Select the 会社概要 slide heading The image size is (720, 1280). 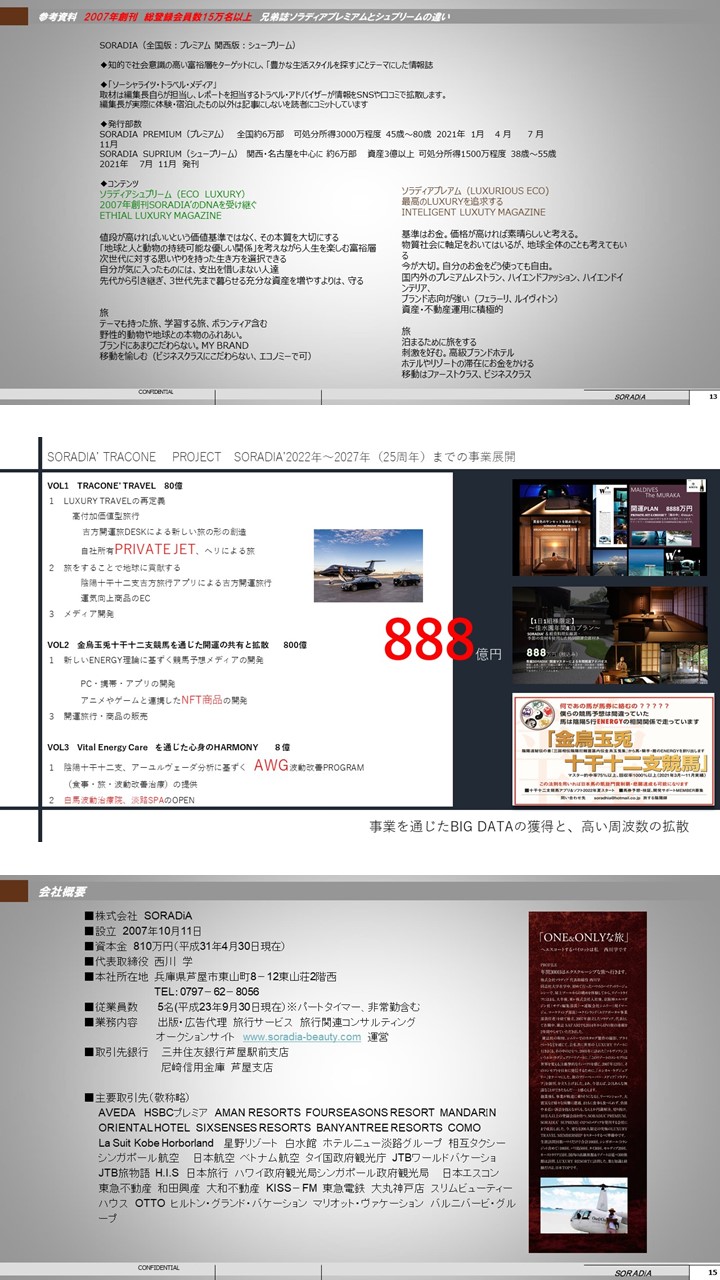63,891
